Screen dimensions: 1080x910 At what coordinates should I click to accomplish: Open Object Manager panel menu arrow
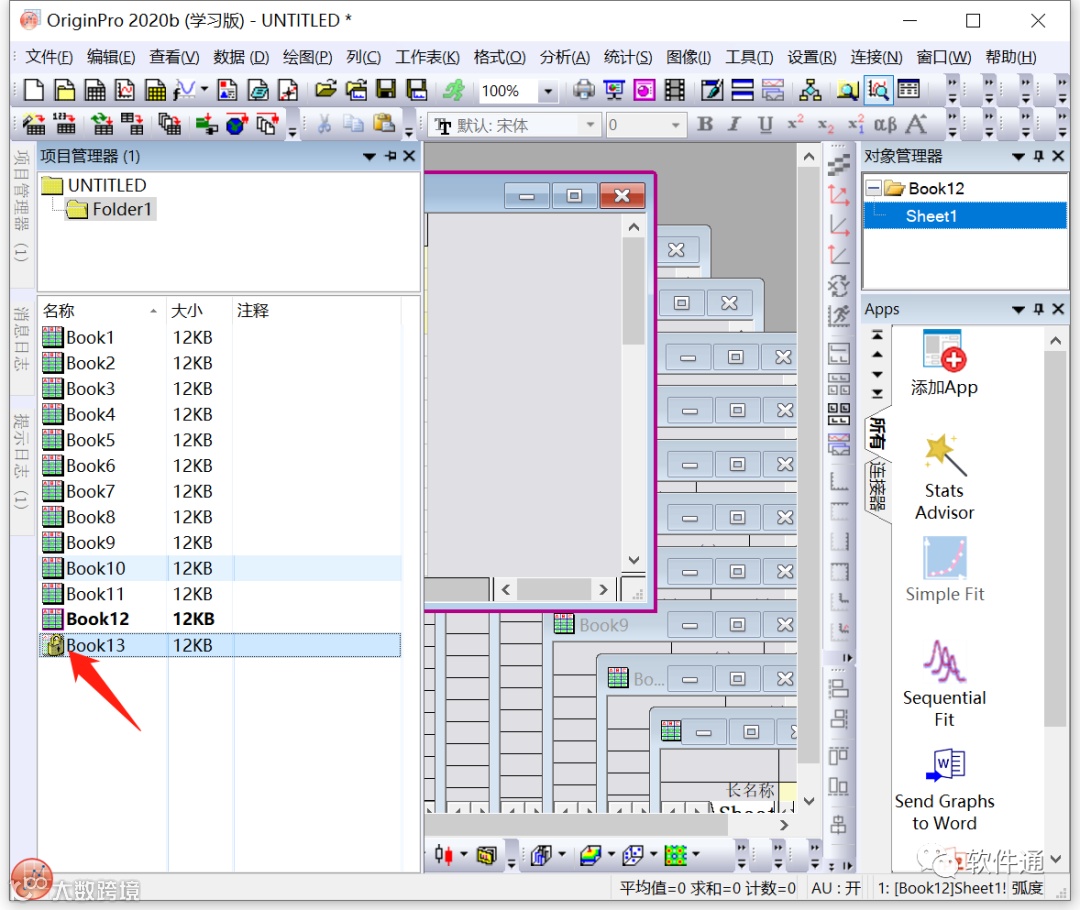pos(1018,156)
